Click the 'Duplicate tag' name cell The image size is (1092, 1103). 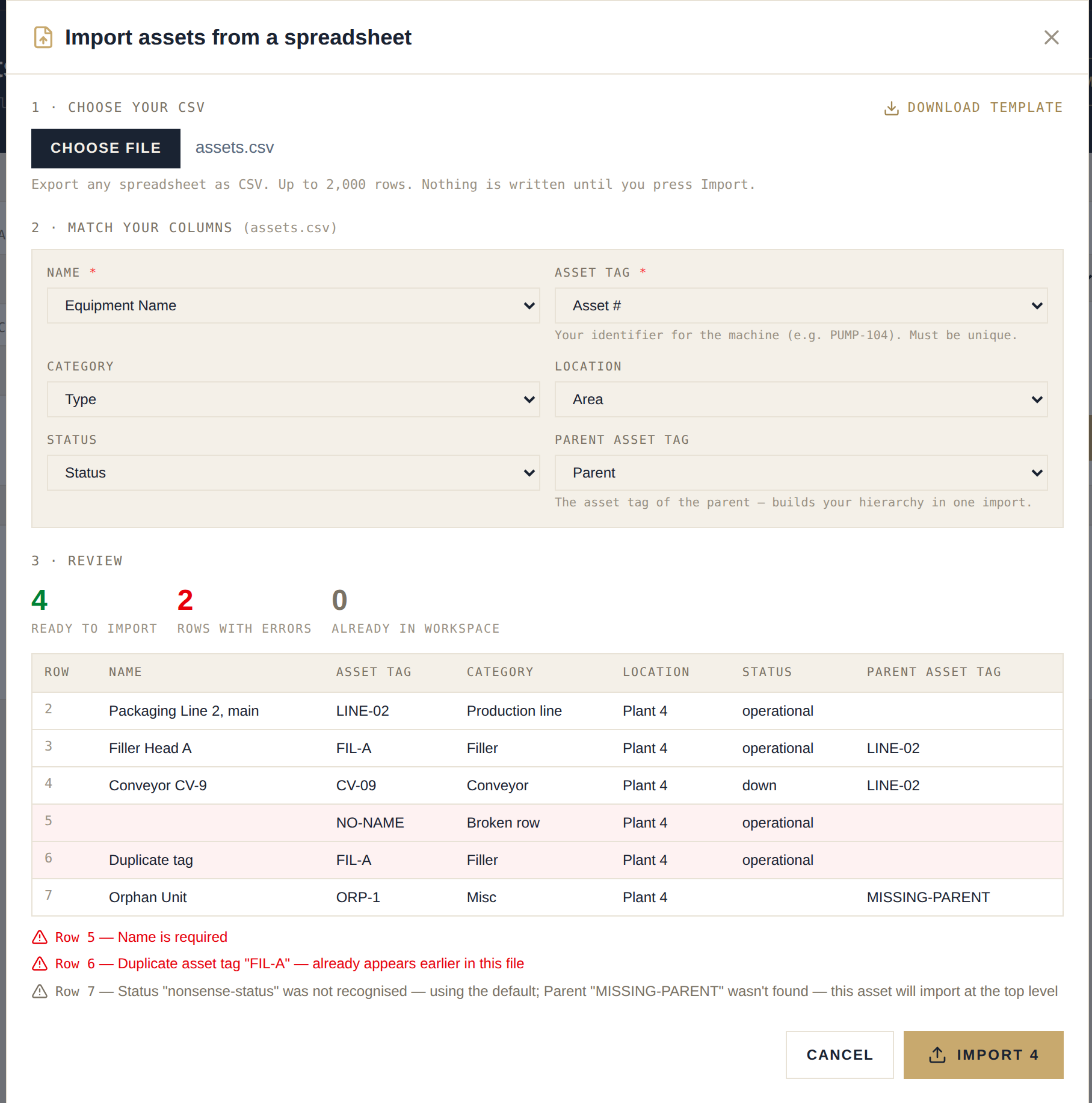coord(150,860)
